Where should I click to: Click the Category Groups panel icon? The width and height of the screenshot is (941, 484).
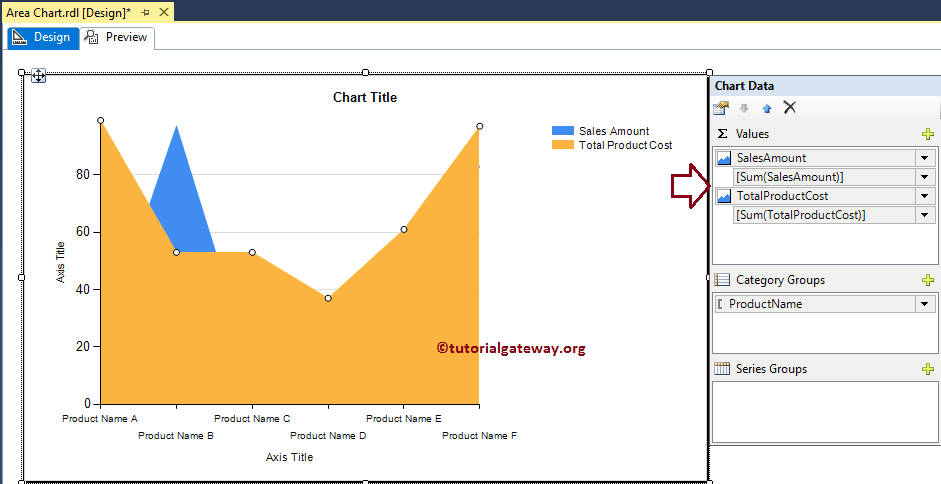(x=723, y=280)
